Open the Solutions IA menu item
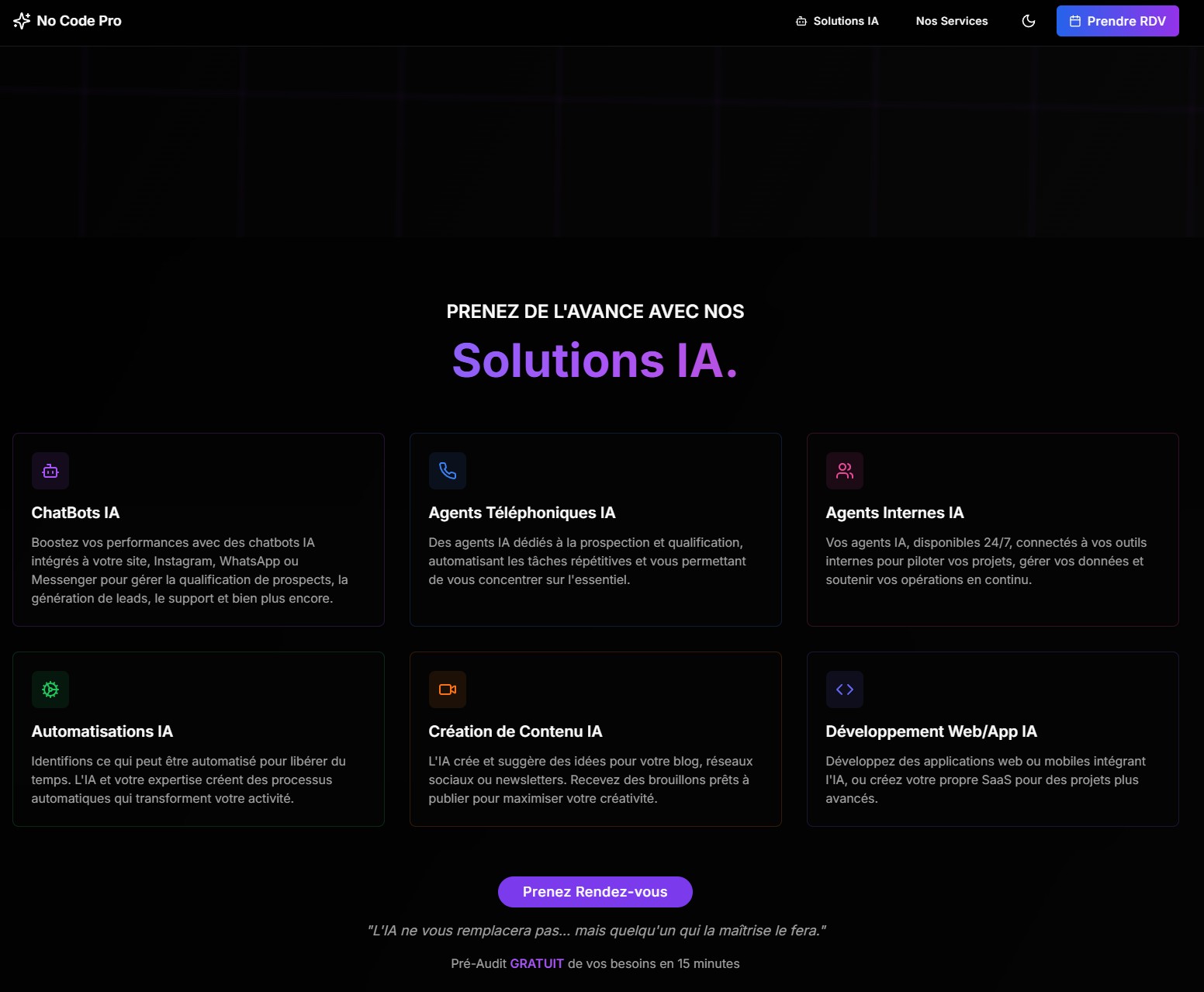 coord(845,21)
